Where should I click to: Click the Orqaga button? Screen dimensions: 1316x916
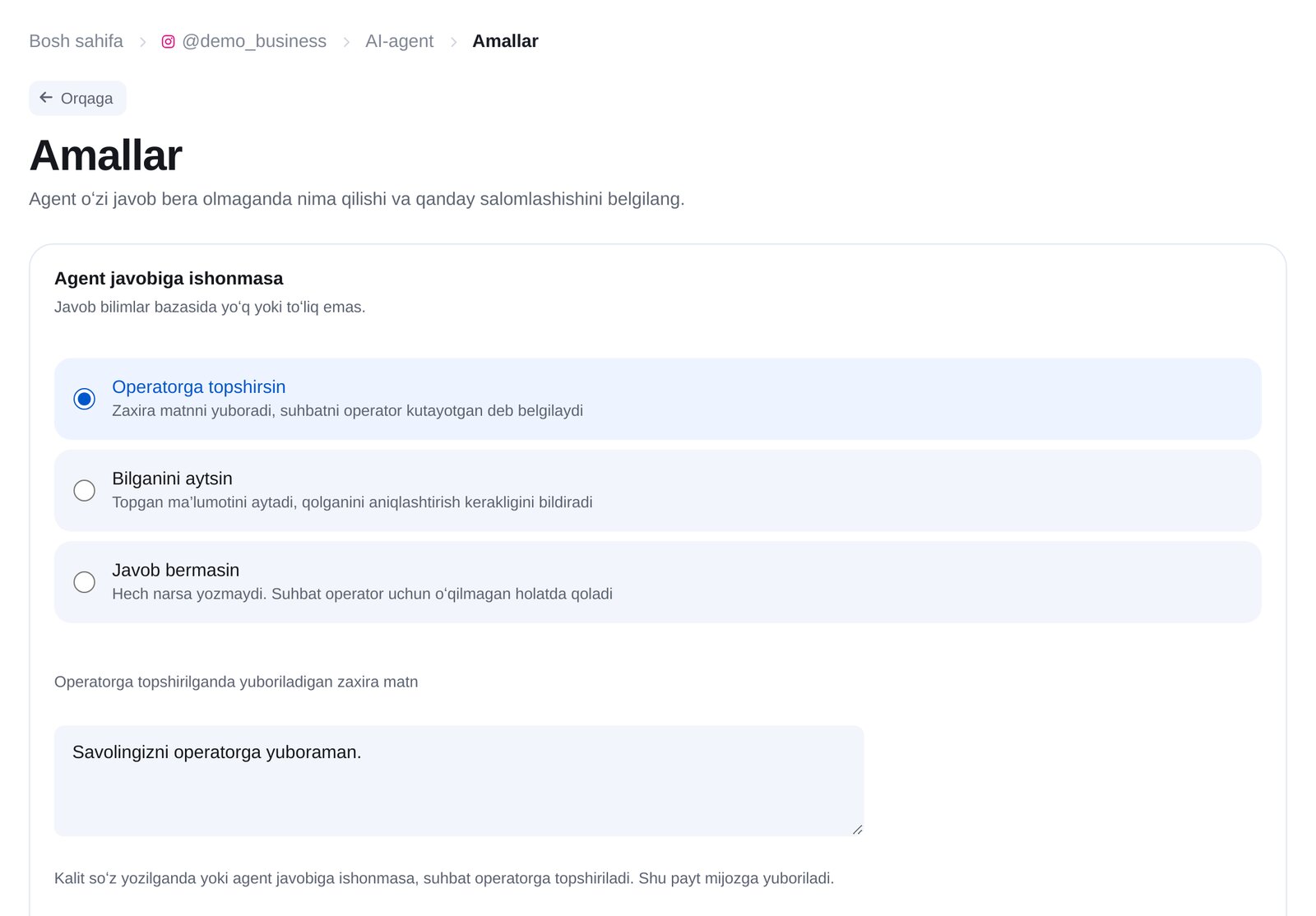point(77,98)
